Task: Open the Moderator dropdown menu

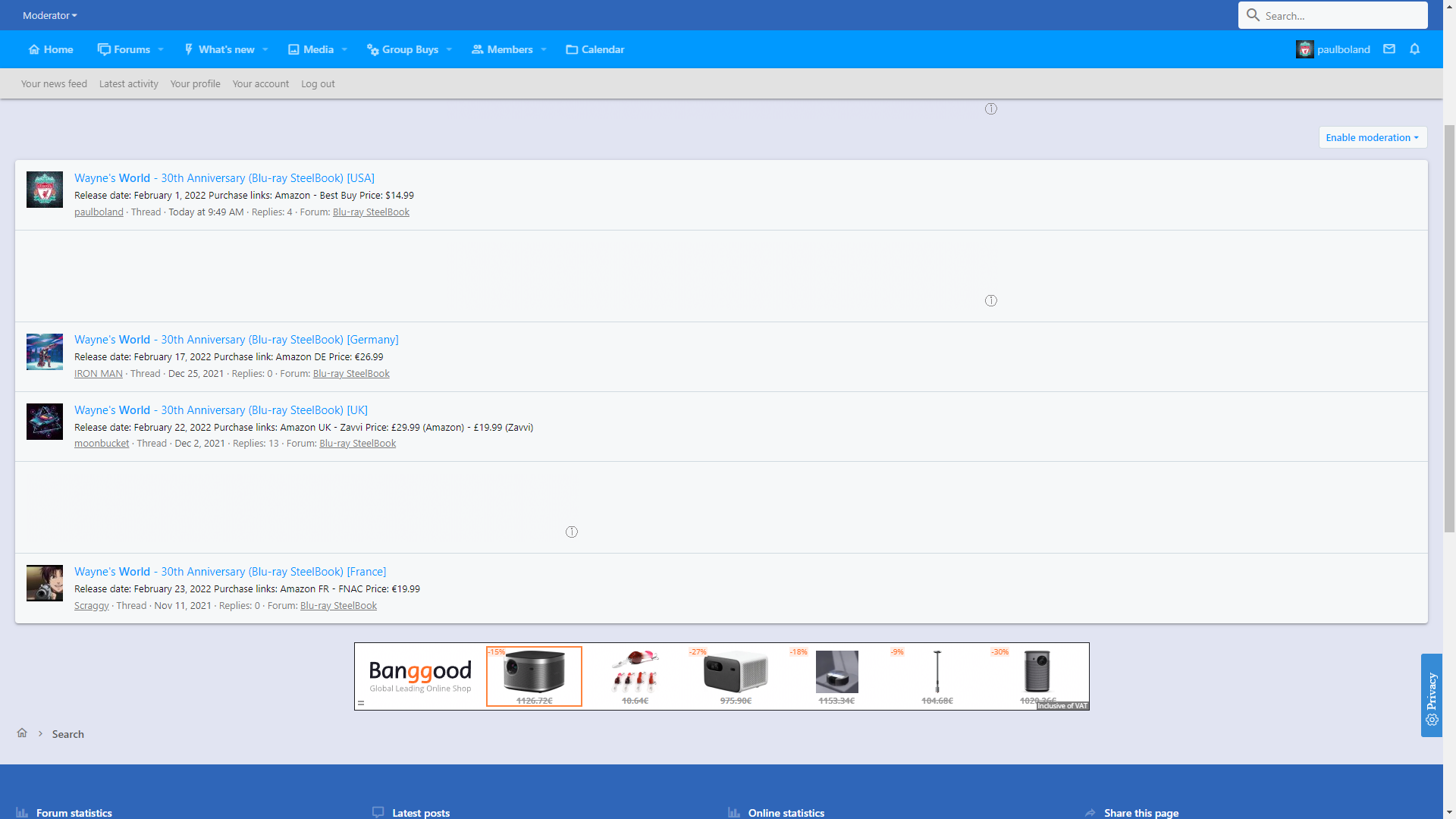Action: (50, 15)
